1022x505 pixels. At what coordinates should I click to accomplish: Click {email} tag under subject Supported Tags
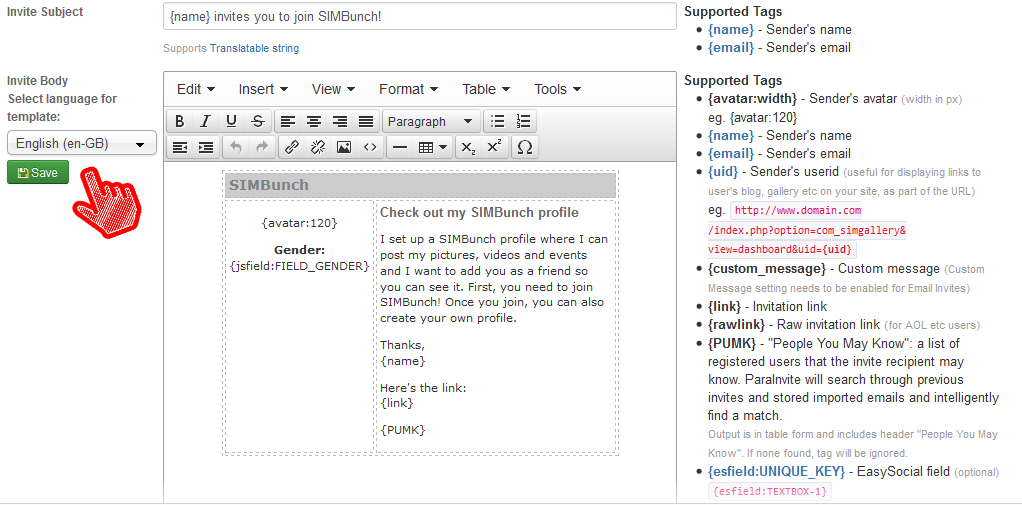[x=731, y=48]
